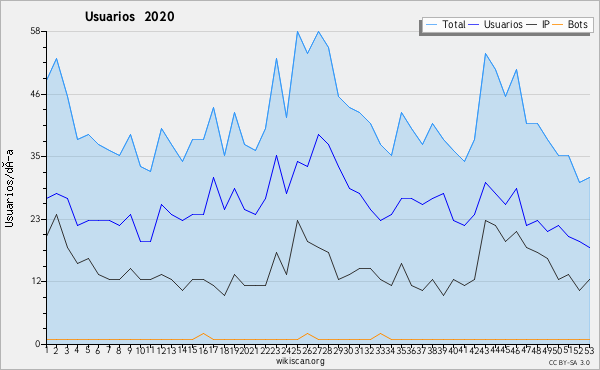Click the "CC BY-SA 3.0" license text
600x370 pixels.
(x=569, y=362)
